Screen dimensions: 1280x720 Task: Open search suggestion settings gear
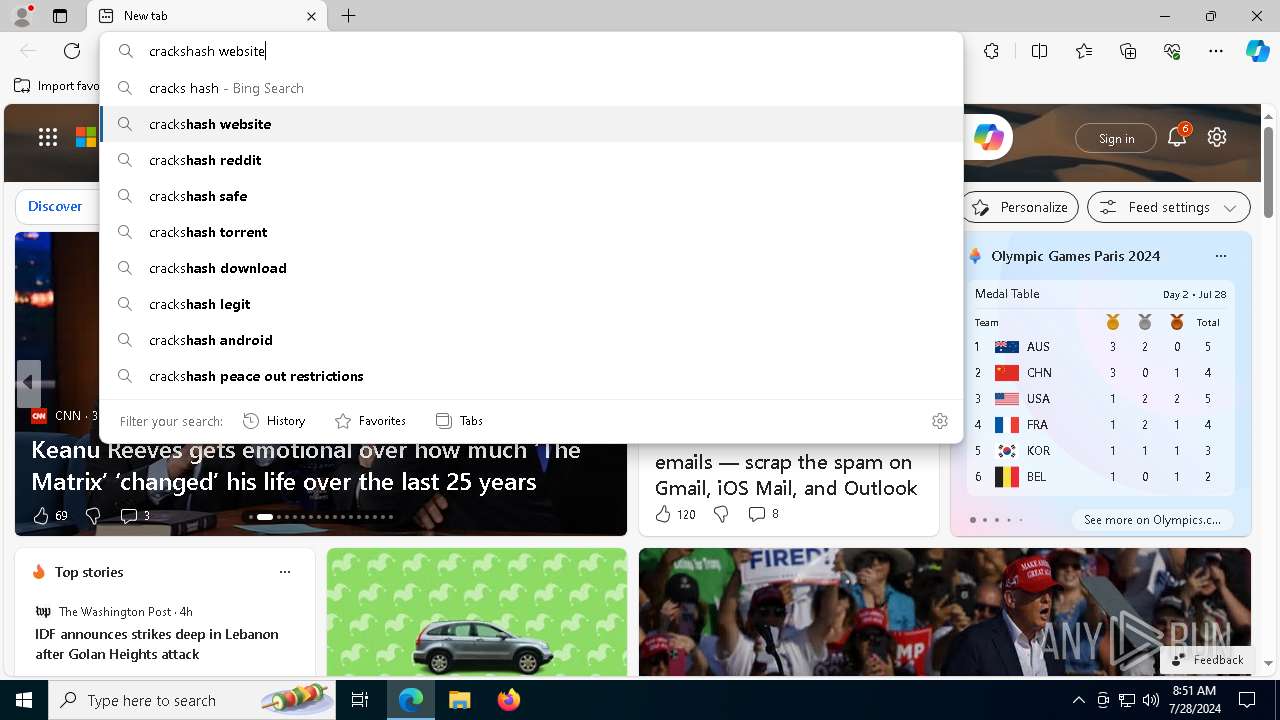click(x=939, y=421)
